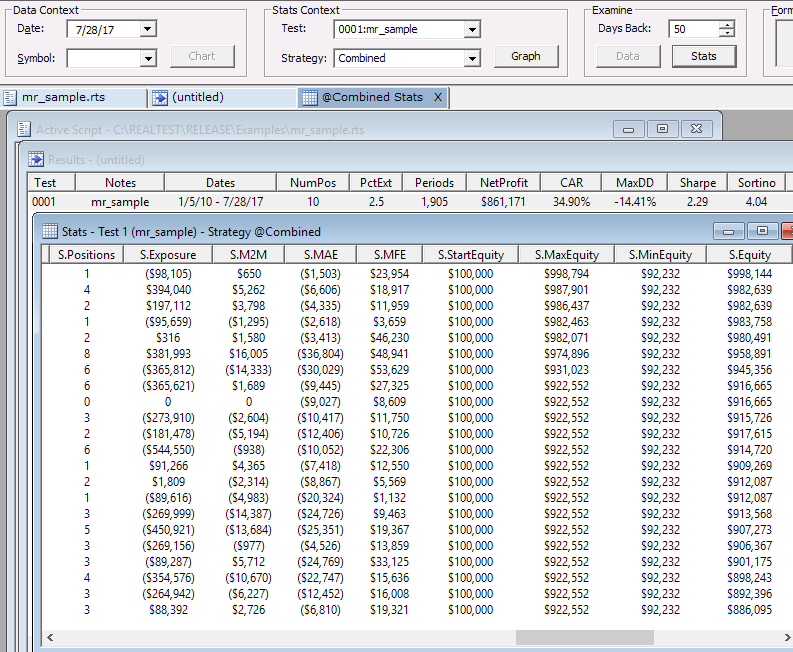The image size is (793, 652).
Task: Expand the Symbol dropdown list
Action: [x=148, y=59]
